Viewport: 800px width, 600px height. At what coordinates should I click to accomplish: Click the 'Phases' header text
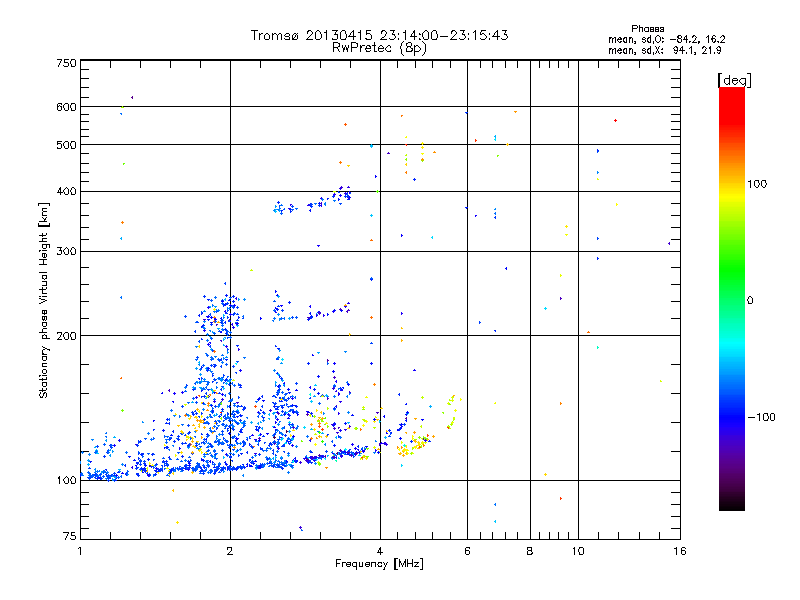pos(647,29)
